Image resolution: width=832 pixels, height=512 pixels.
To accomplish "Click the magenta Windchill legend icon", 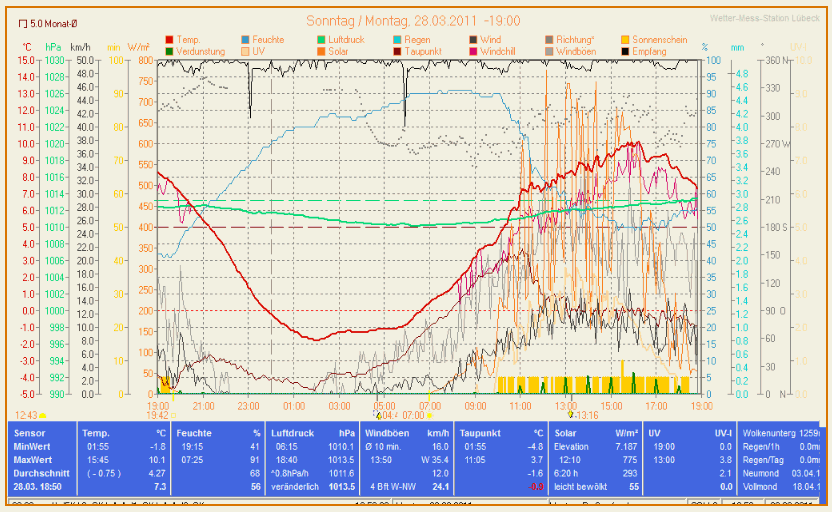I will coord(473,50).
